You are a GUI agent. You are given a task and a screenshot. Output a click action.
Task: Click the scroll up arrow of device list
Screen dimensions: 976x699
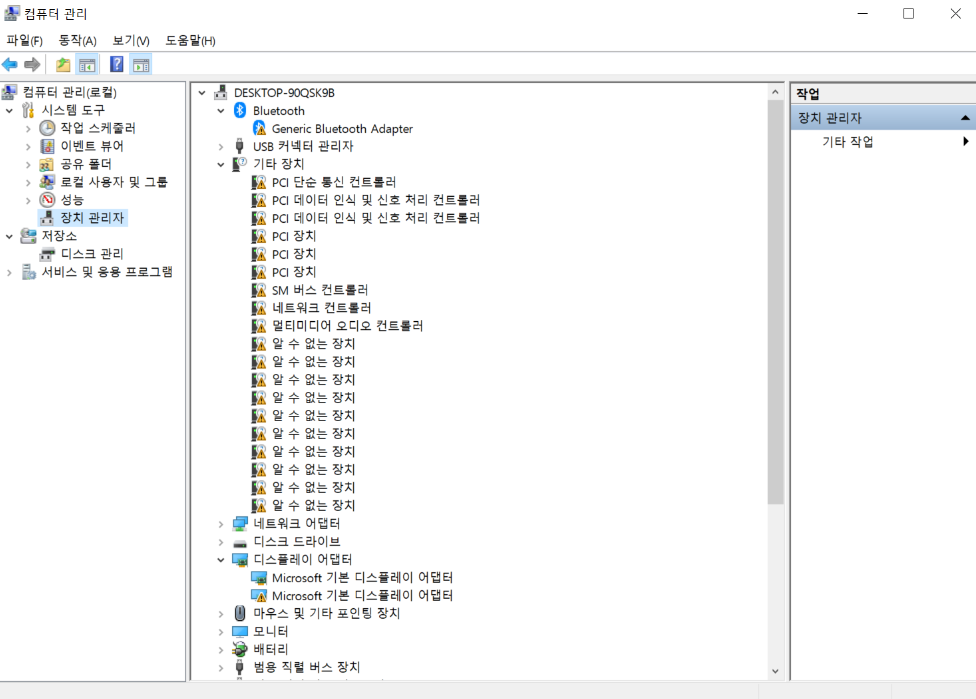[x=775, y=92]
